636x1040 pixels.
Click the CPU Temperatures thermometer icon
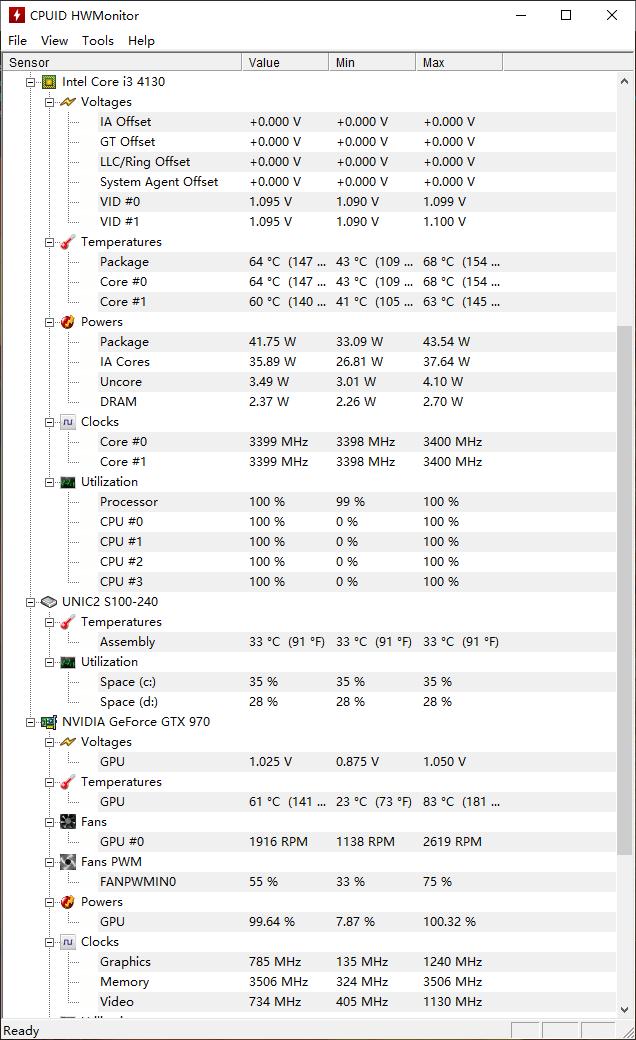coord(67,242)
